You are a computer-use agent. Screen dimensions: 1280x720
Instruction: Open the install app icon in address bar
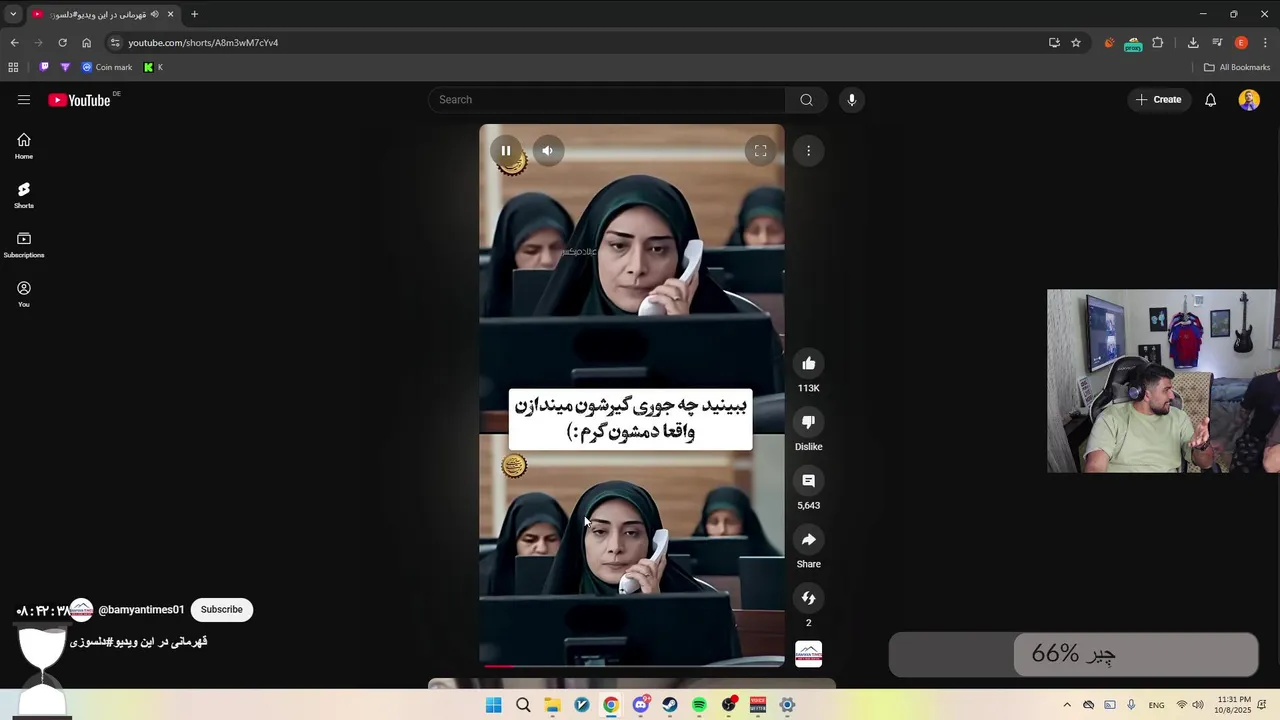[x=1054, y=43]
